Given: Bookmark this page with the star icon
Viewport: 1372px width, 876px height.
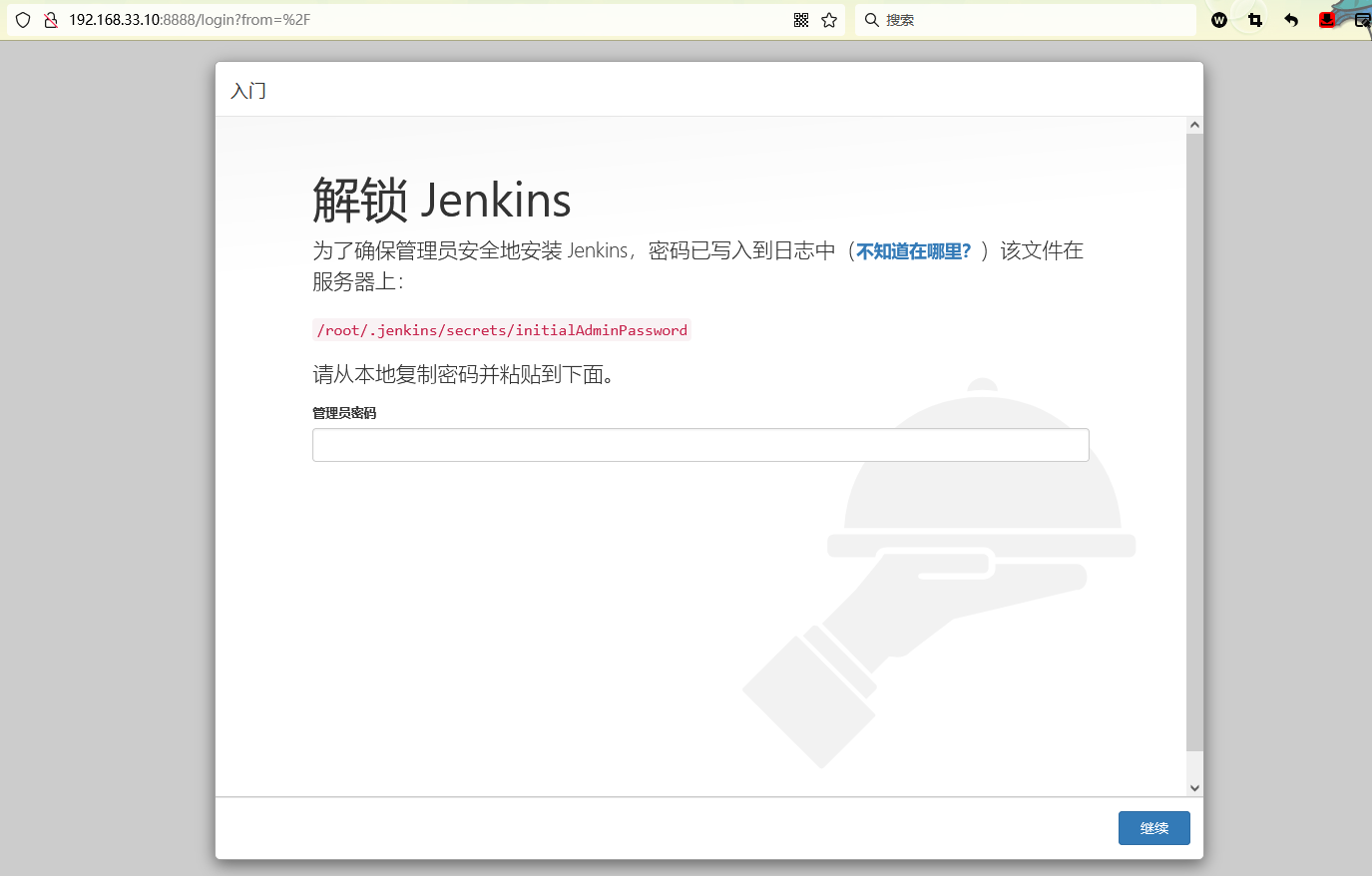Looking at the screenshot, I should click(829, 20).
